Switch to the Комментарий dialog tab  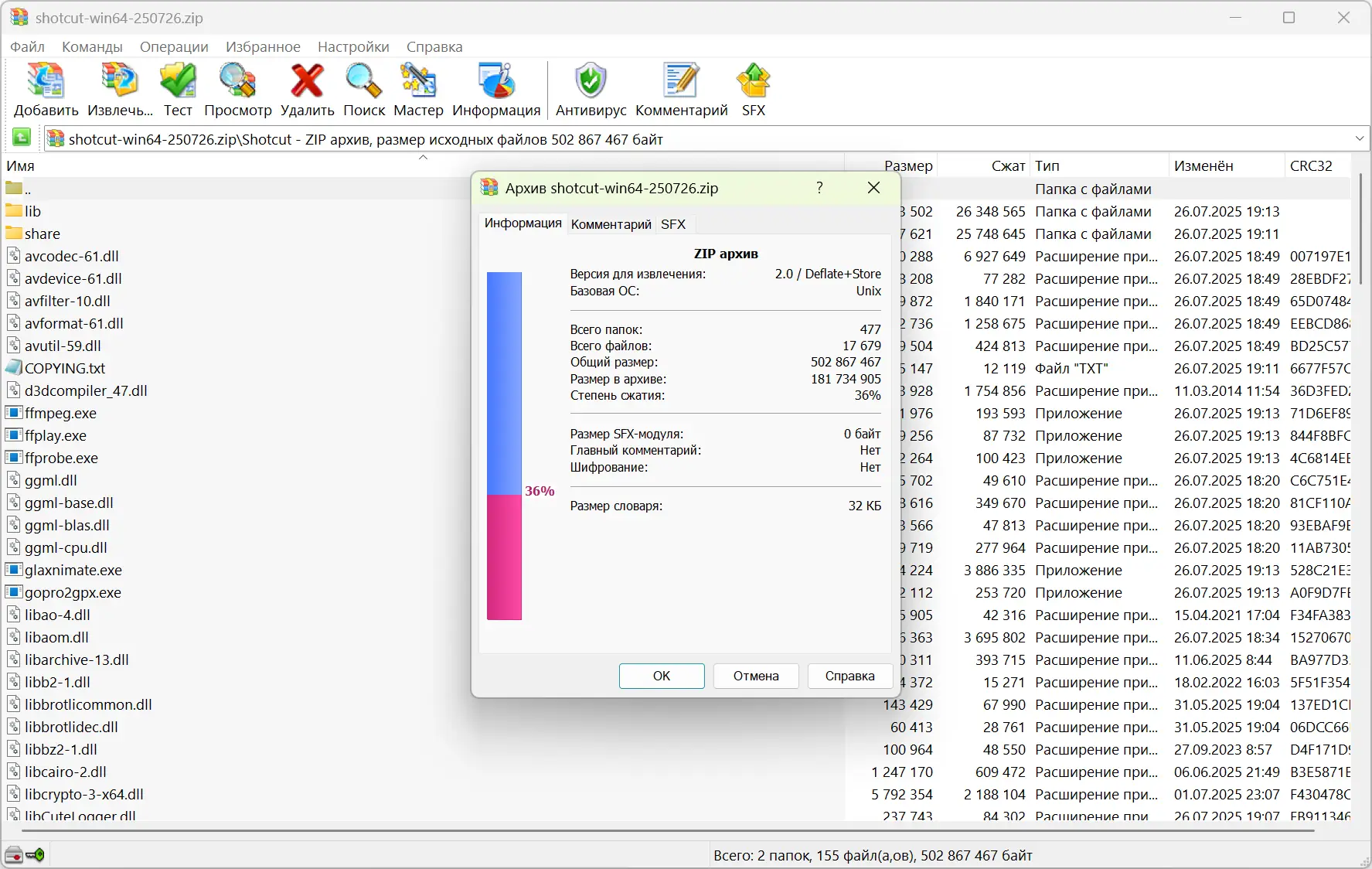pyautogui.click(x=611, y=224)
